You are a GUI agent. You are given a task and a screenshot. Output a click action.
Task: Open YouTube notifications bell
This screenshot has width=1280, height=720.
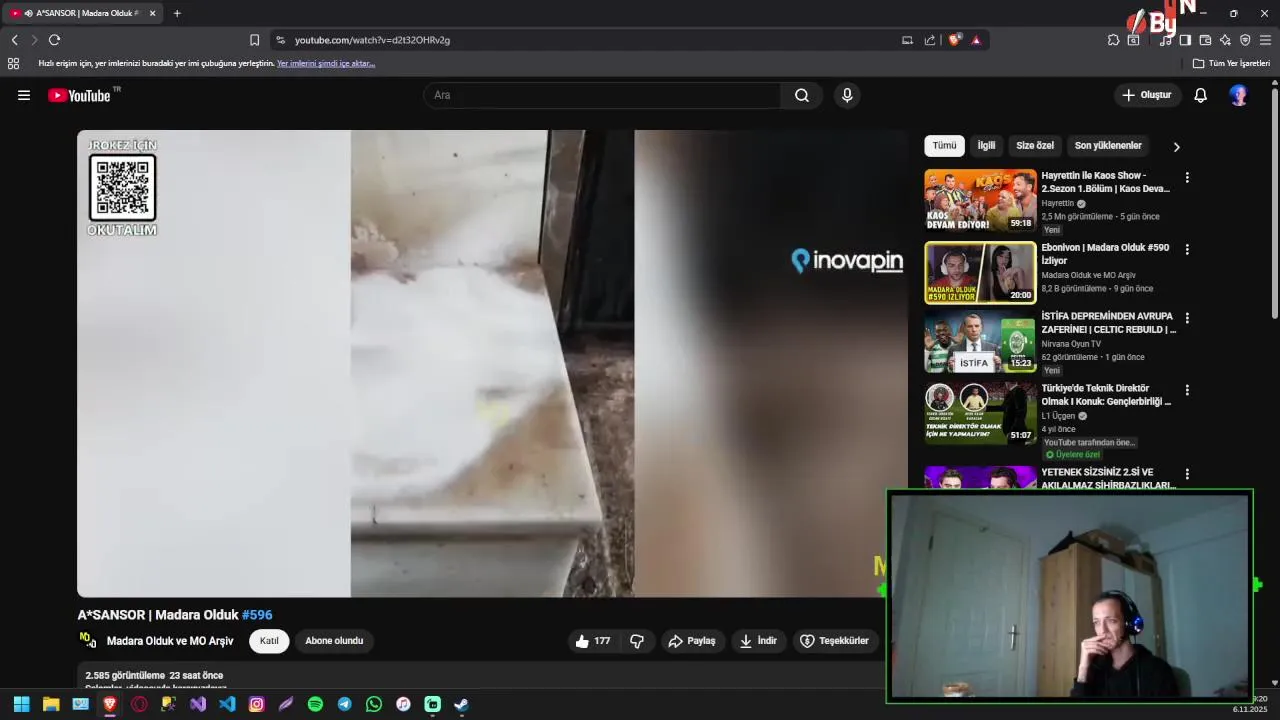point(1201,95)
